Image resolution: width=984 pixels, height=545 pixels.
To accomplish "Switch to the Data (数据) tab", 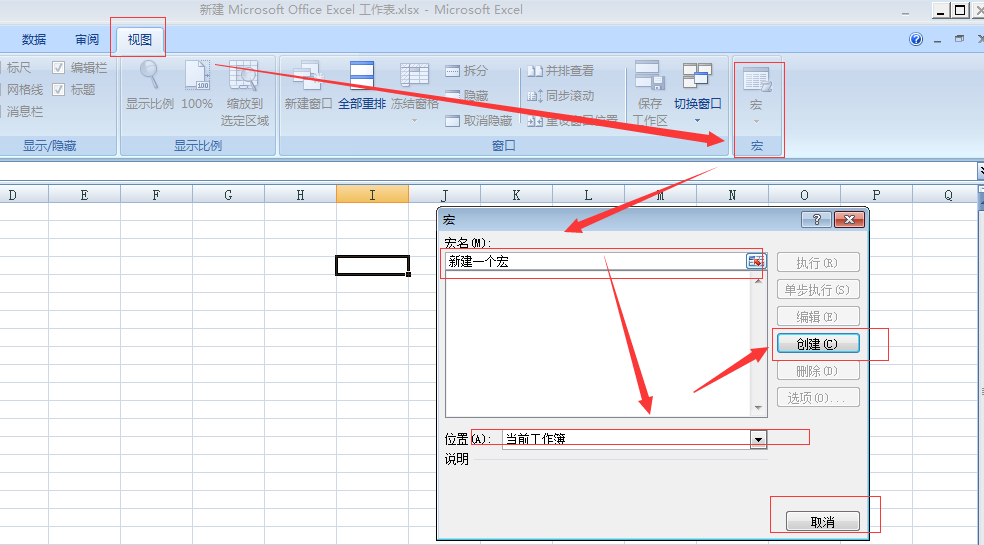I will (x=34, y=40).
